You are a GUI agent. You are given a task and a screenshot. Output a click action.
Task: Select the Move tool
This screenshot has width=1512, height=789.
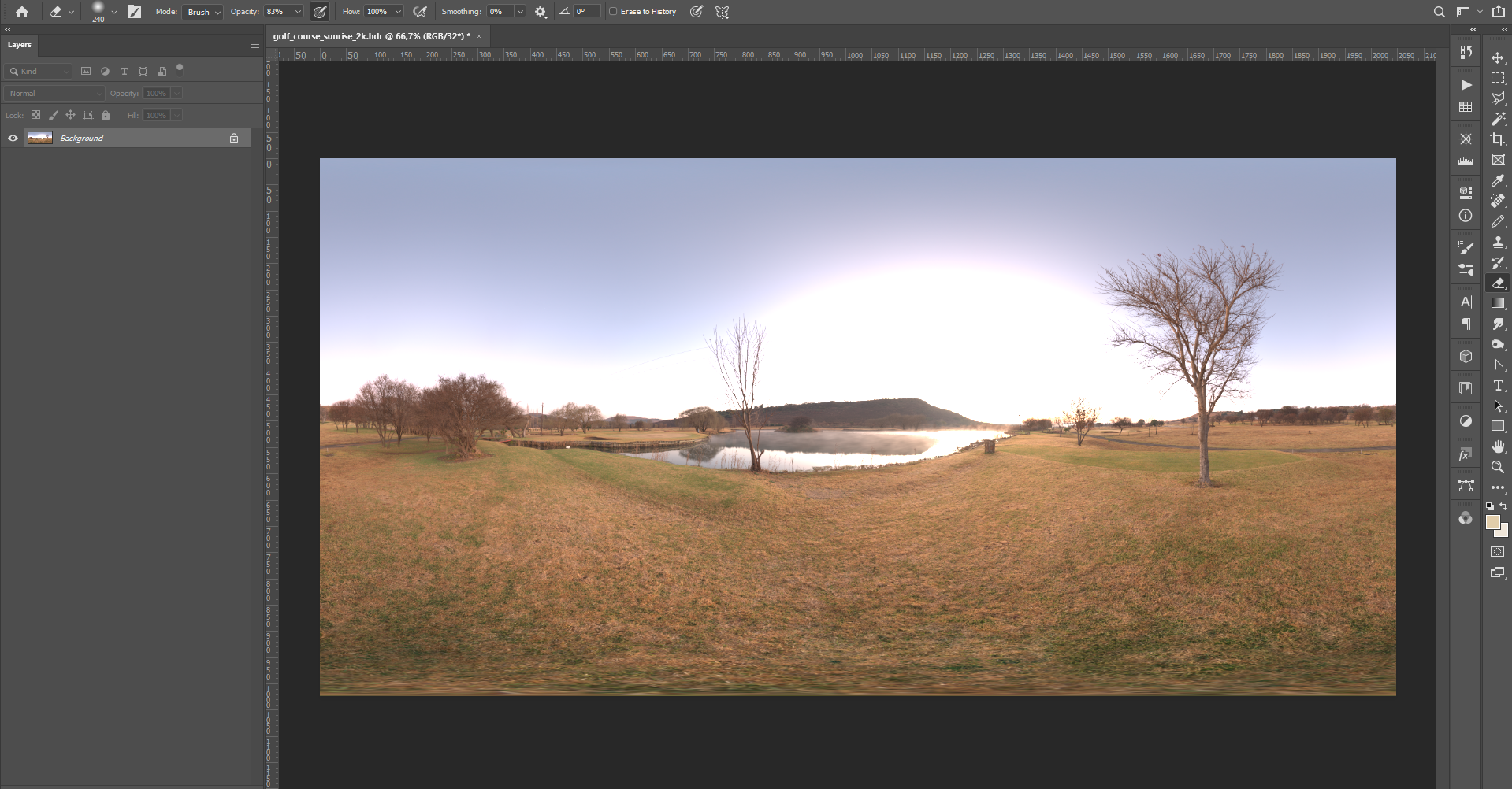tap(1498, 58)
